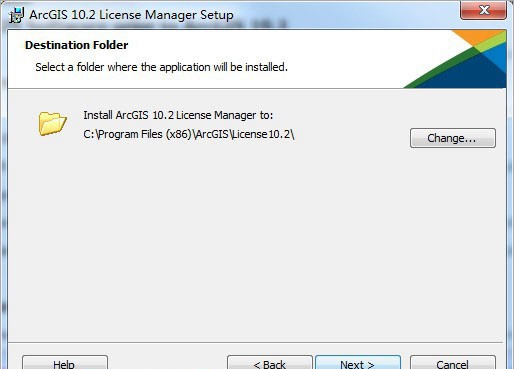This screenshot has width=514, height=369.
Task: Click the light green segment of the banner
Action: (490, 43)
